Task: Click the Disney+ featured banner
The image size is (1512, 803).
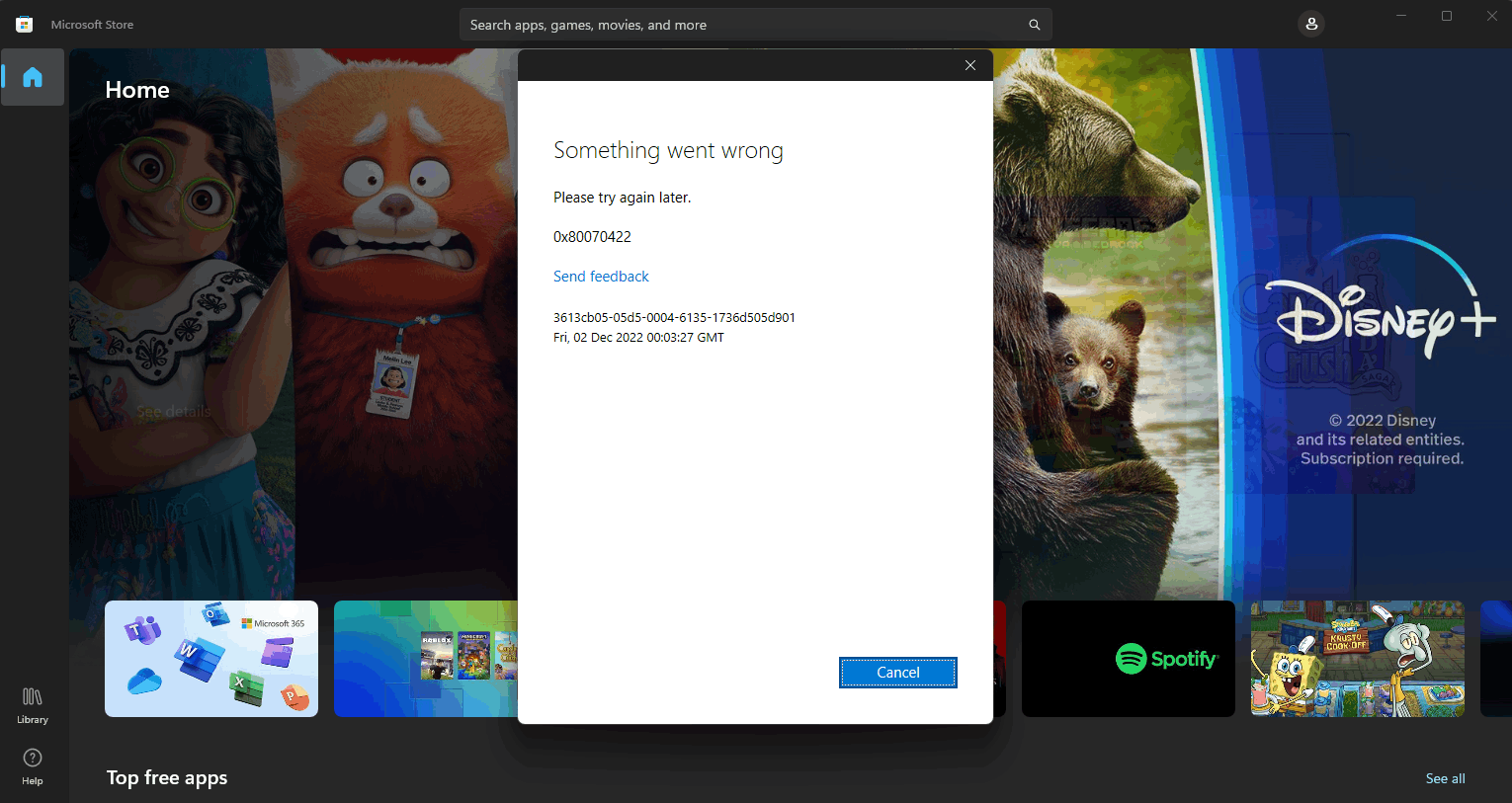Action: 1381,316
